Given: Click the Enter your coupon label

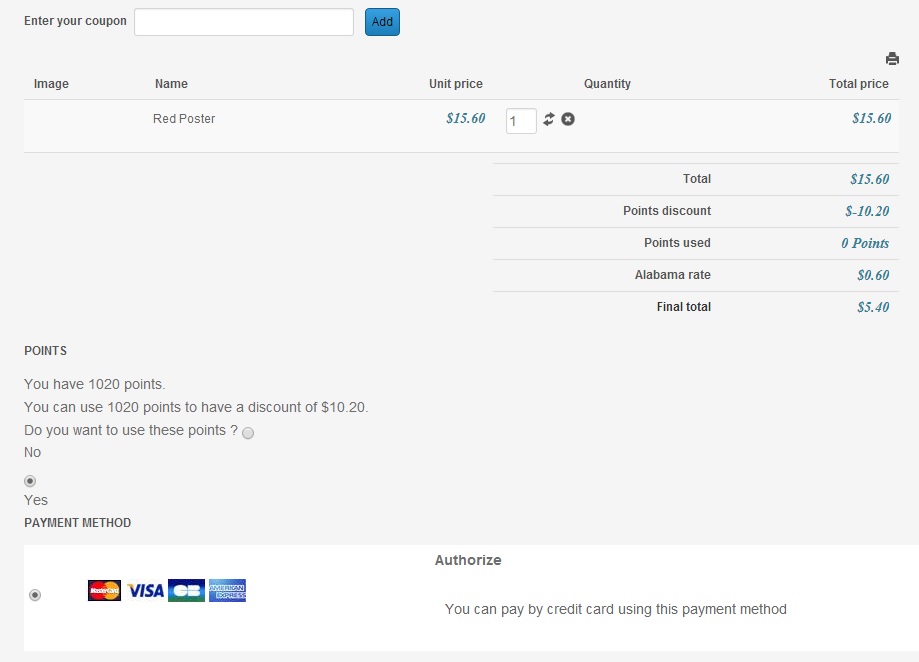Looking at the screenshot, I should (x=75, y=21).
